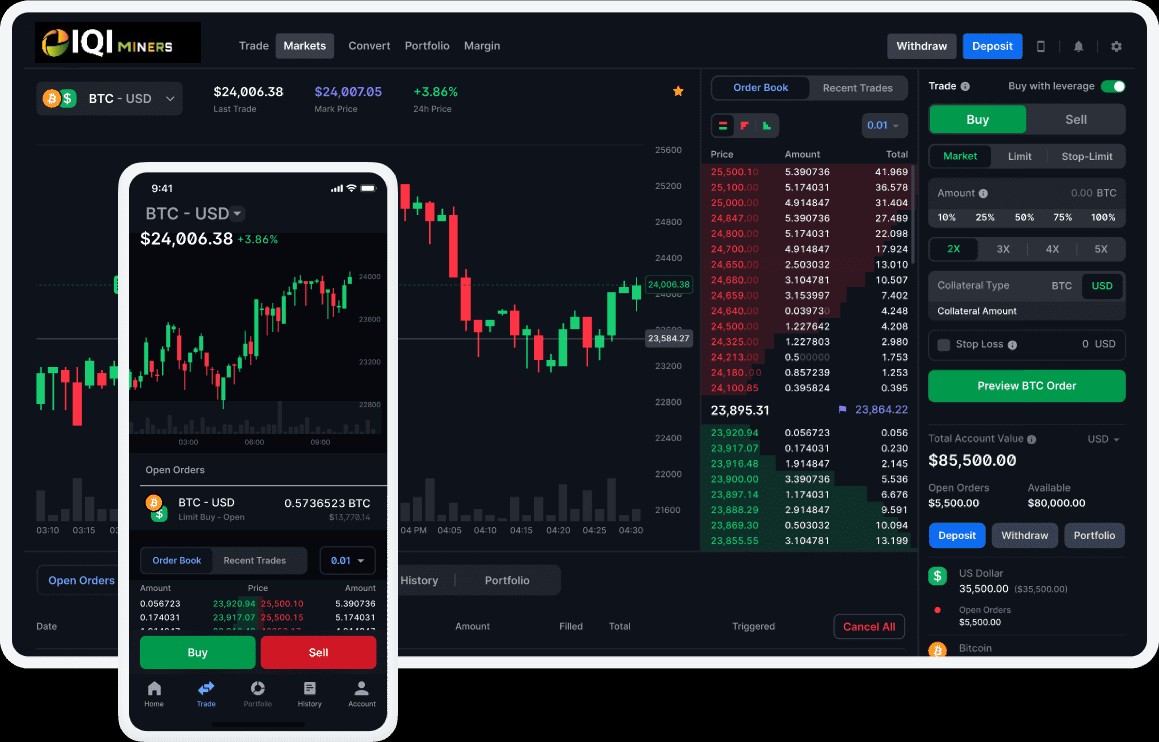Image resolution: width=1159 pixels, height=742 pixels.
Task: Expand the 0.01 order book grouping dropdown
Action: 884,126
